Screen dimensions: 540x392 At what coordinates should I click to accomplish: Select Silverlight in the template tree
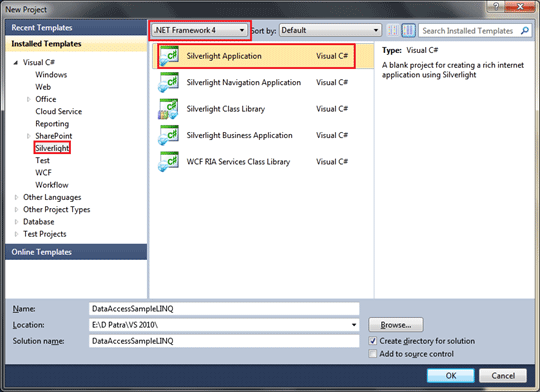coord(52,148)
